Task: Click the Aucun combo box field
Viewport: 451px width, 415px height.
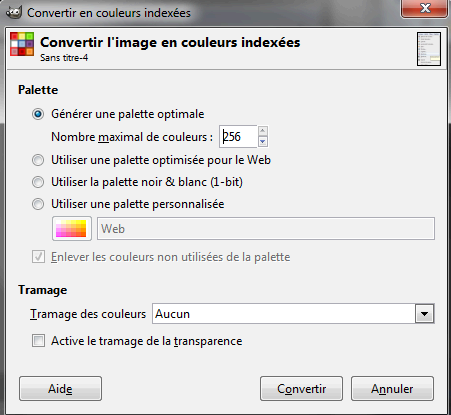Action: [293, 314]
